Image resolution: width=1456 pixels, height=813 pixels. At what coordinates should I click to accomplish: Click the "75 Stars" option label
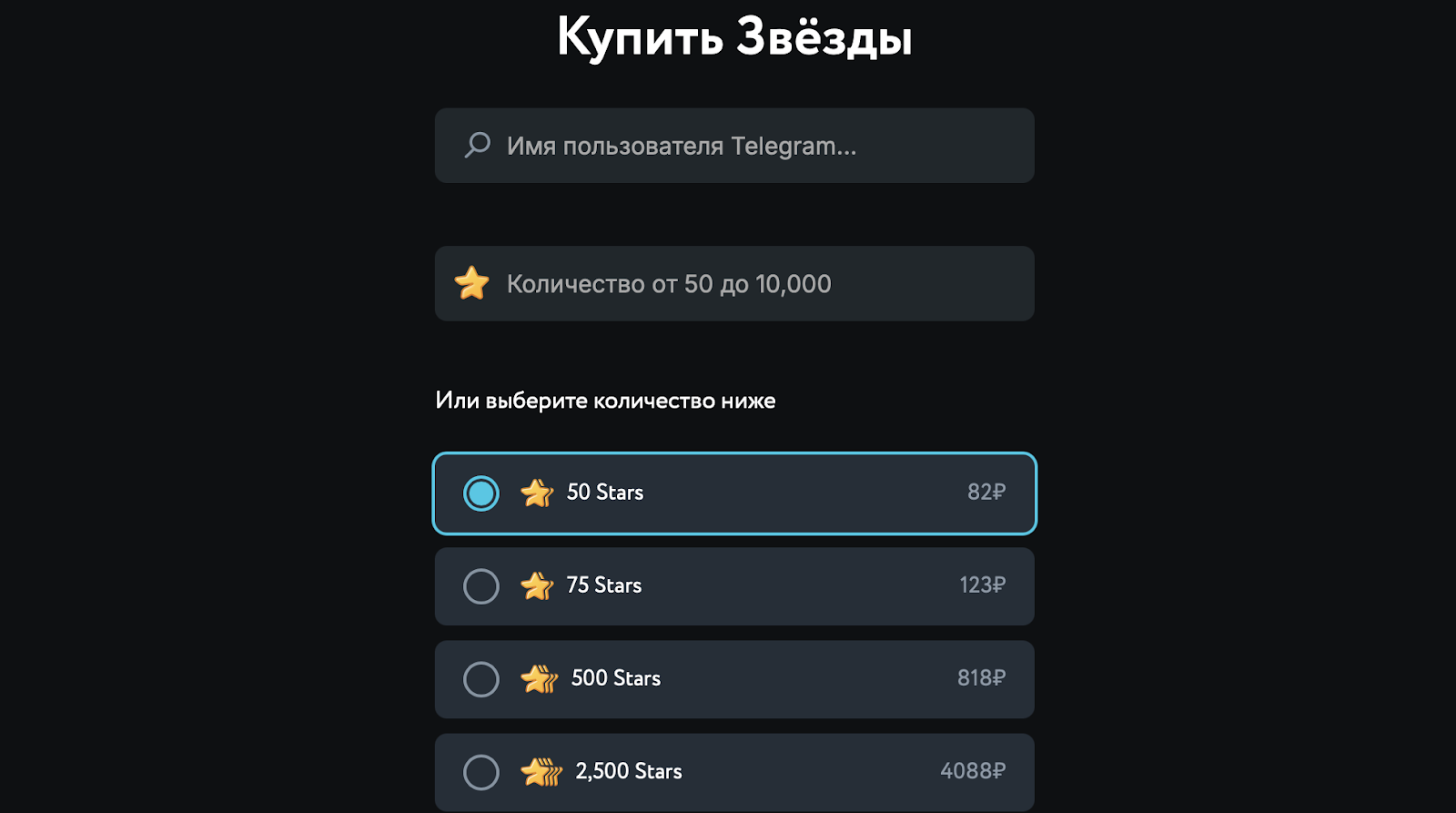(x=604, y=585)
